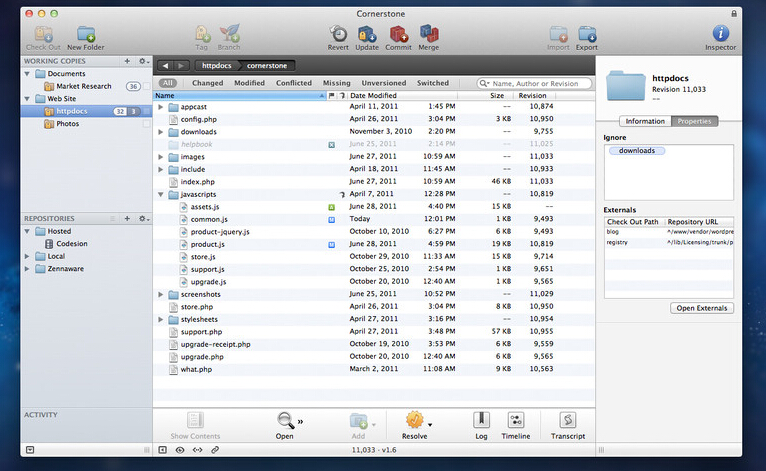766x471 pixels.
Task: Click the eye icon in status bar
Action: pyautogui.click(x=180, y=450)
